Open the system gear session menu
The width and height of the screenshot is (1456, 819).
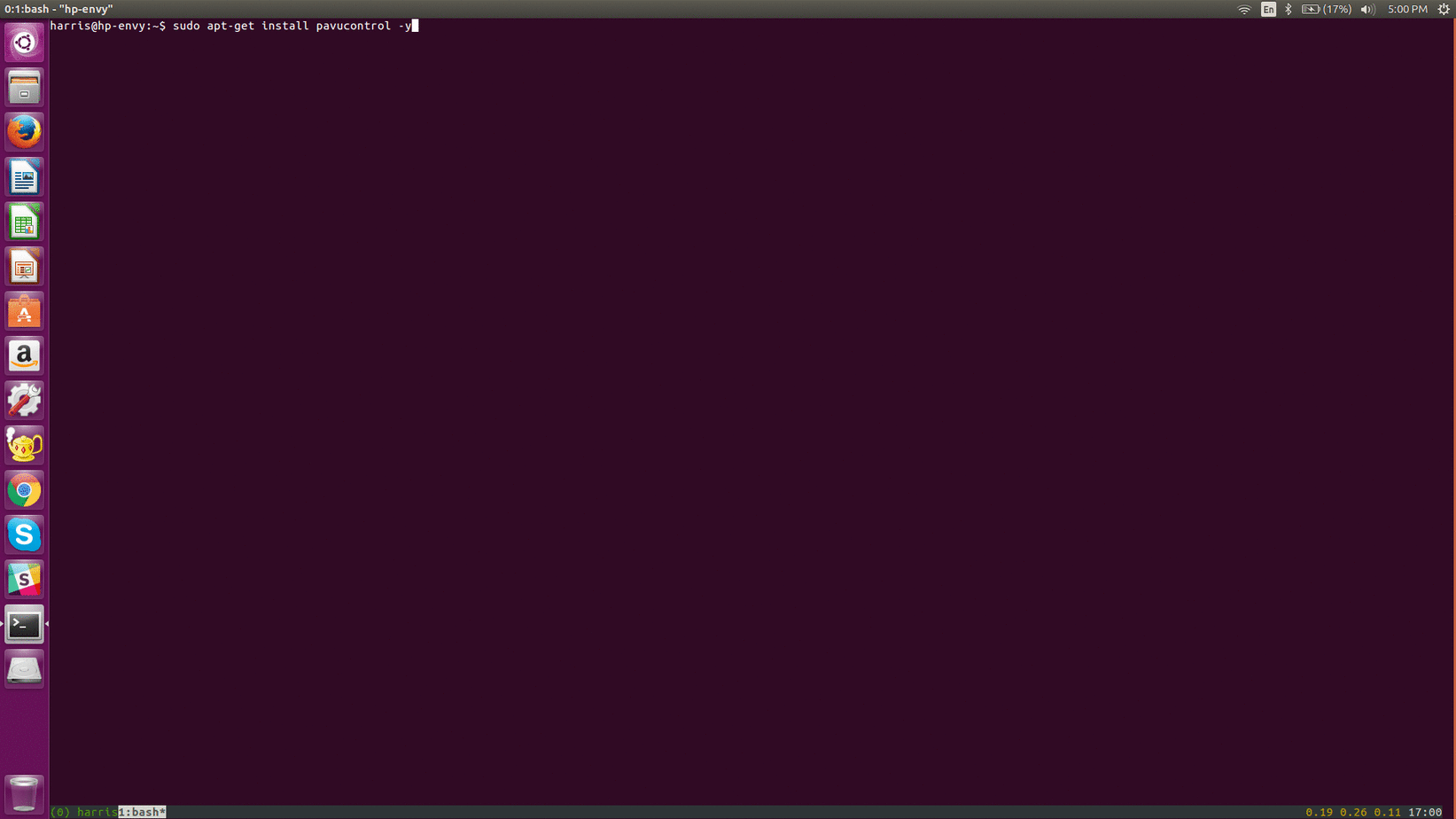(x=1444, y=9)
